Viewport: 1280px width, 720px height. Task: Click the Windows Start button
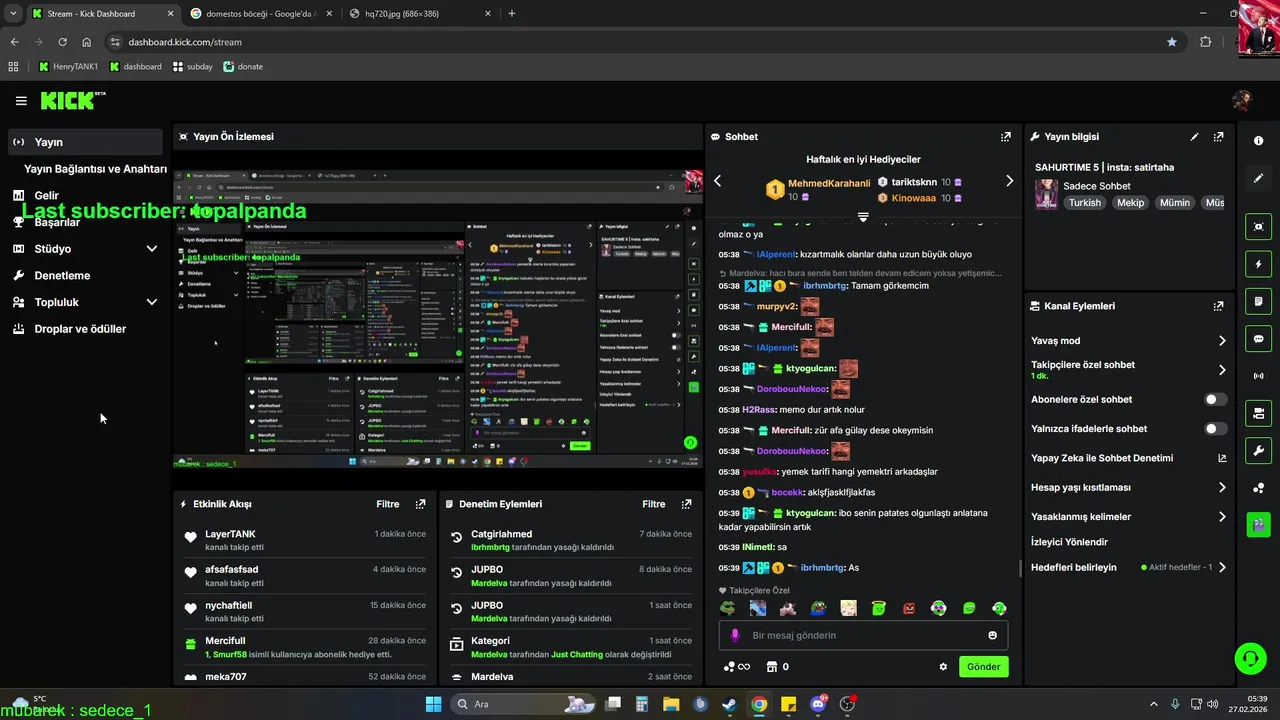click(x=433, y=704)
